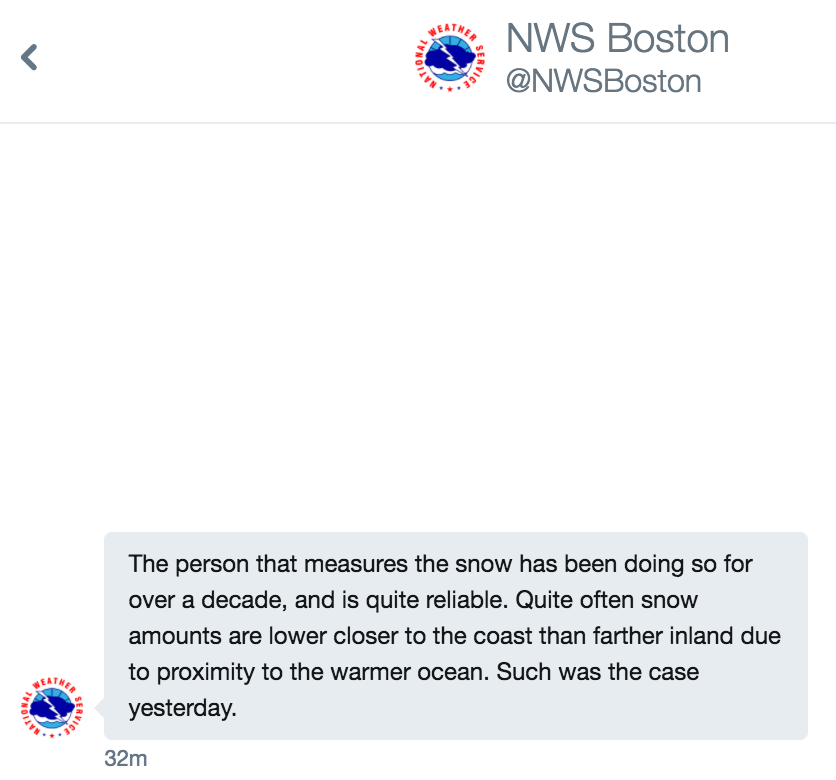The width and height of the screenshot is (836, 780).
Task: Go back using the left chevron arrow
Action: pyautogui.click(x=29, y=57)
